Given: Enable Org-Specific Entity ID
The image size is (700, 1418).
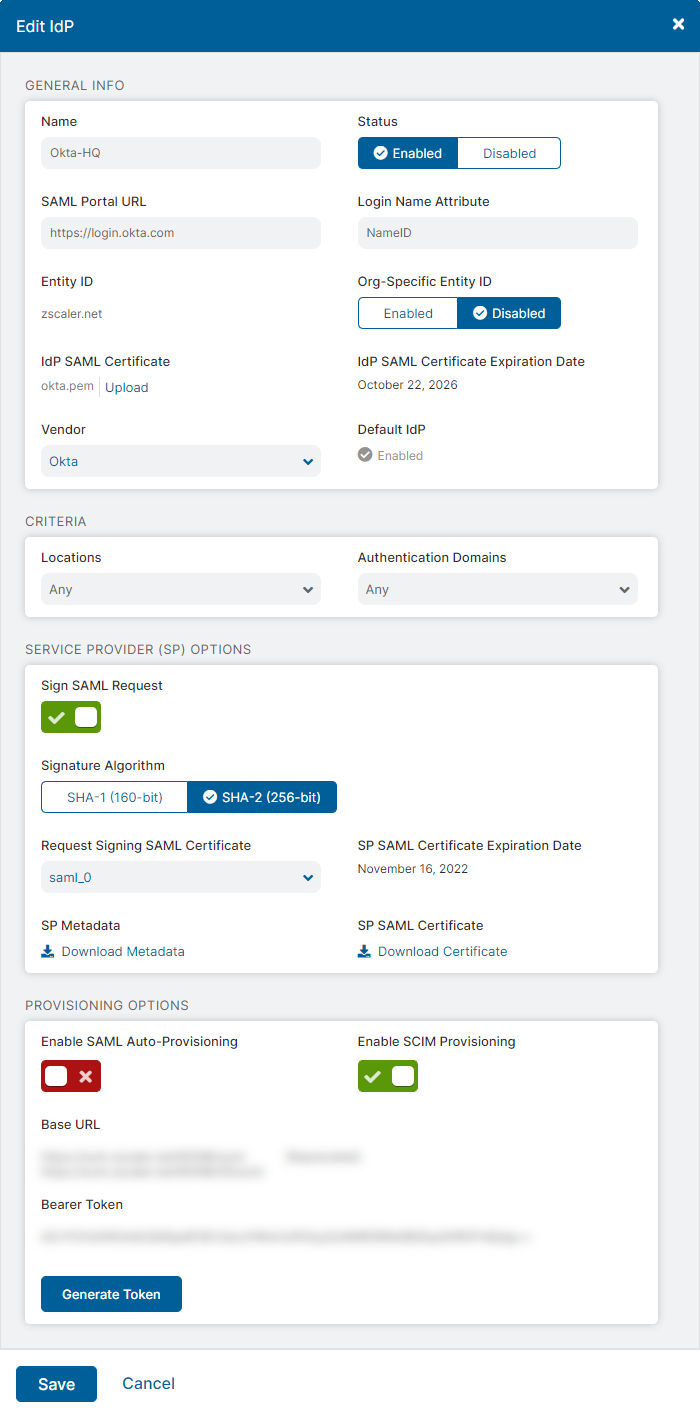Looking at the screenshot, I should 408,313.
